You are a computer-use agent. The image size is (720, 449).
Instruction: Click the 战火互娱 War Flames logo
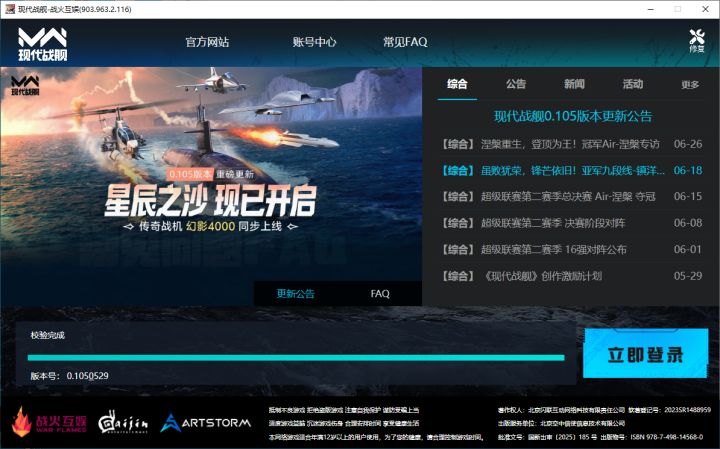click(x=49, y=422)
